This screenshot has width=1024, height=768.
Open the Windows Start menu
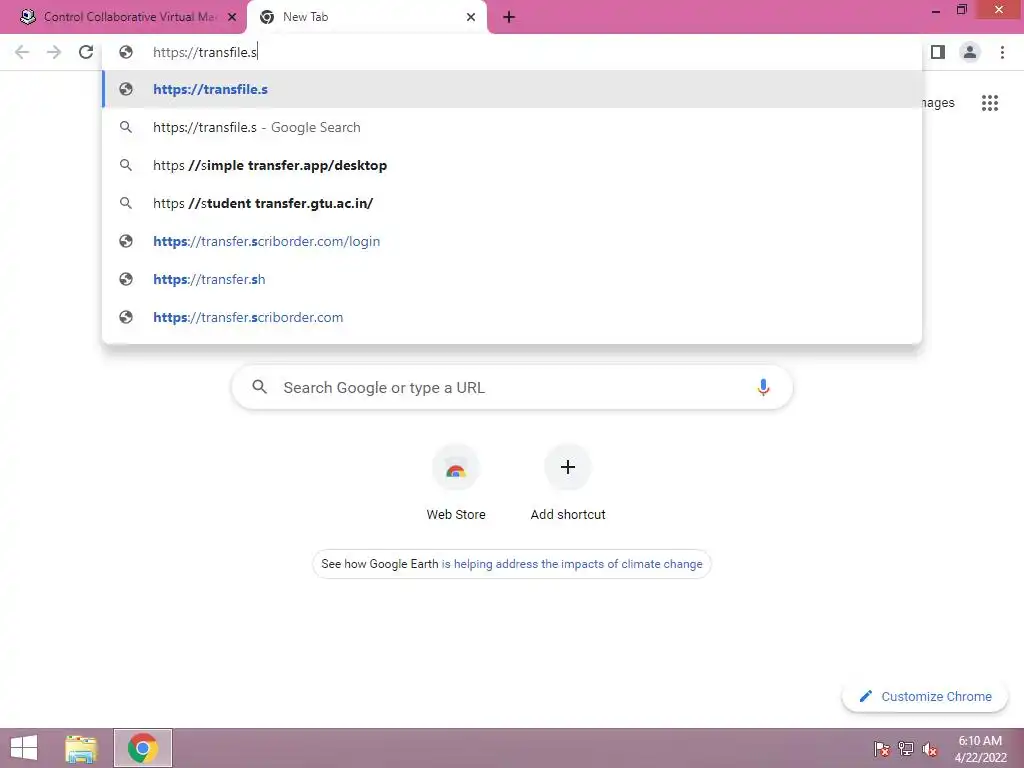pyautogui.click(x=24, y=748)
